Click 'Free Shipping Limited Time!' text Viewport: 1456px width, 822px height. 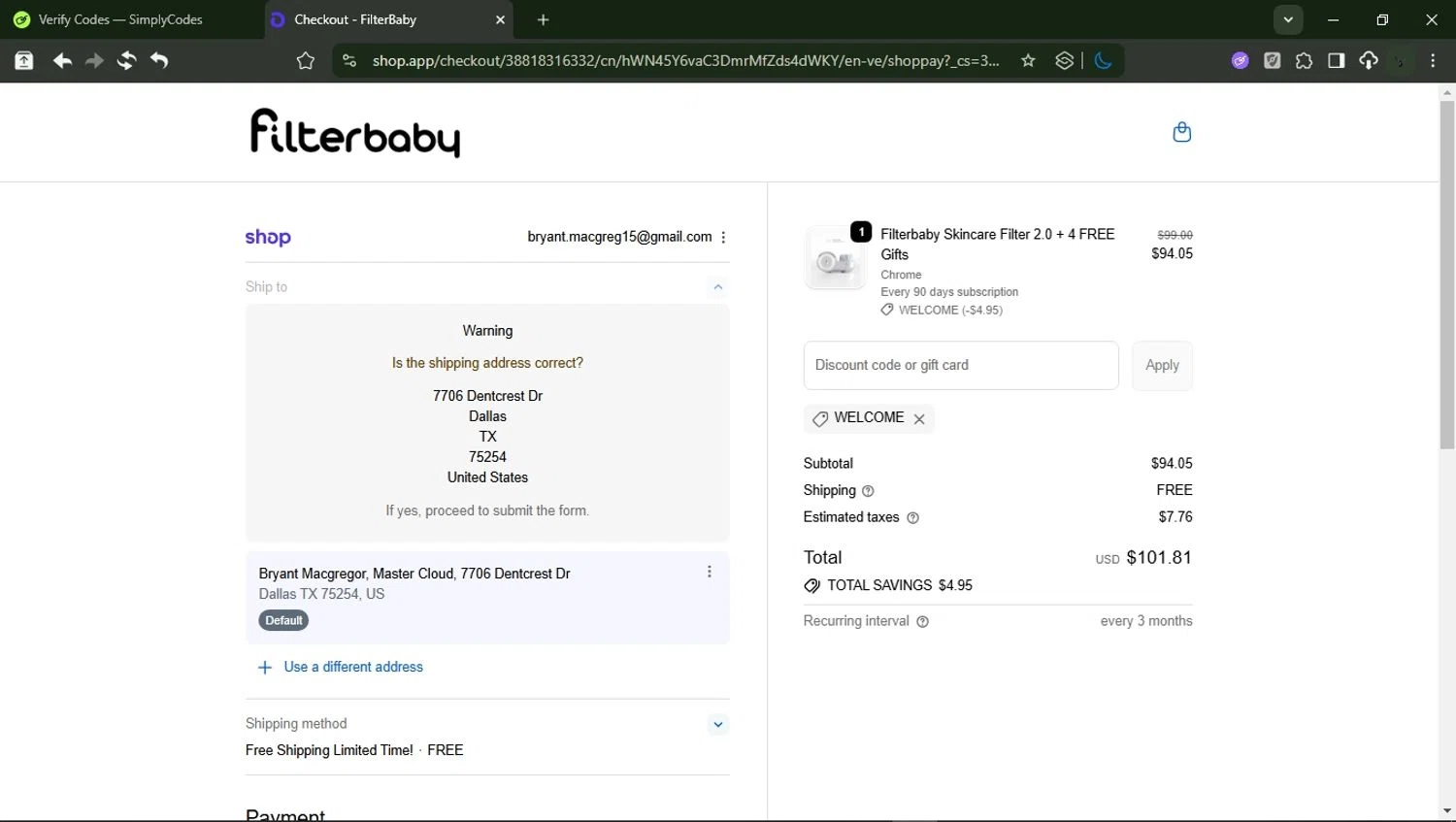pyautogui.click(x=329, y=751)
